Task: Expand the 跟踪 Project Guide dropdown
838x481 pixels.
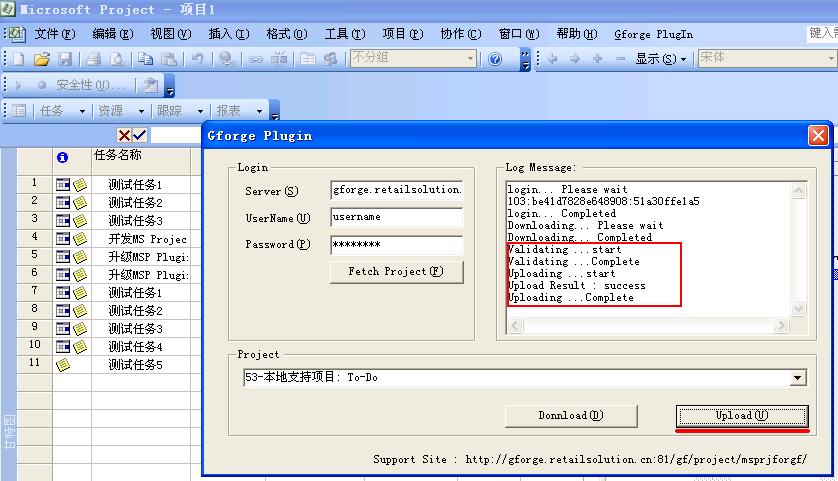Action: [200, 111]
